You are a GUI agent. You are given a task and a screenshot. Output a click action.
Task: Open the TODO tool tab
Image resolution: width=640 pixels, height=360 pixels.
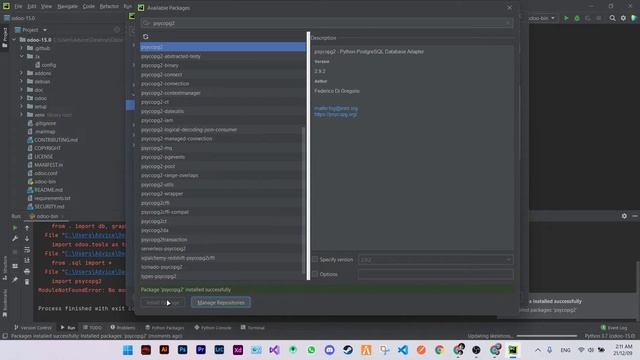pos(92,328)
